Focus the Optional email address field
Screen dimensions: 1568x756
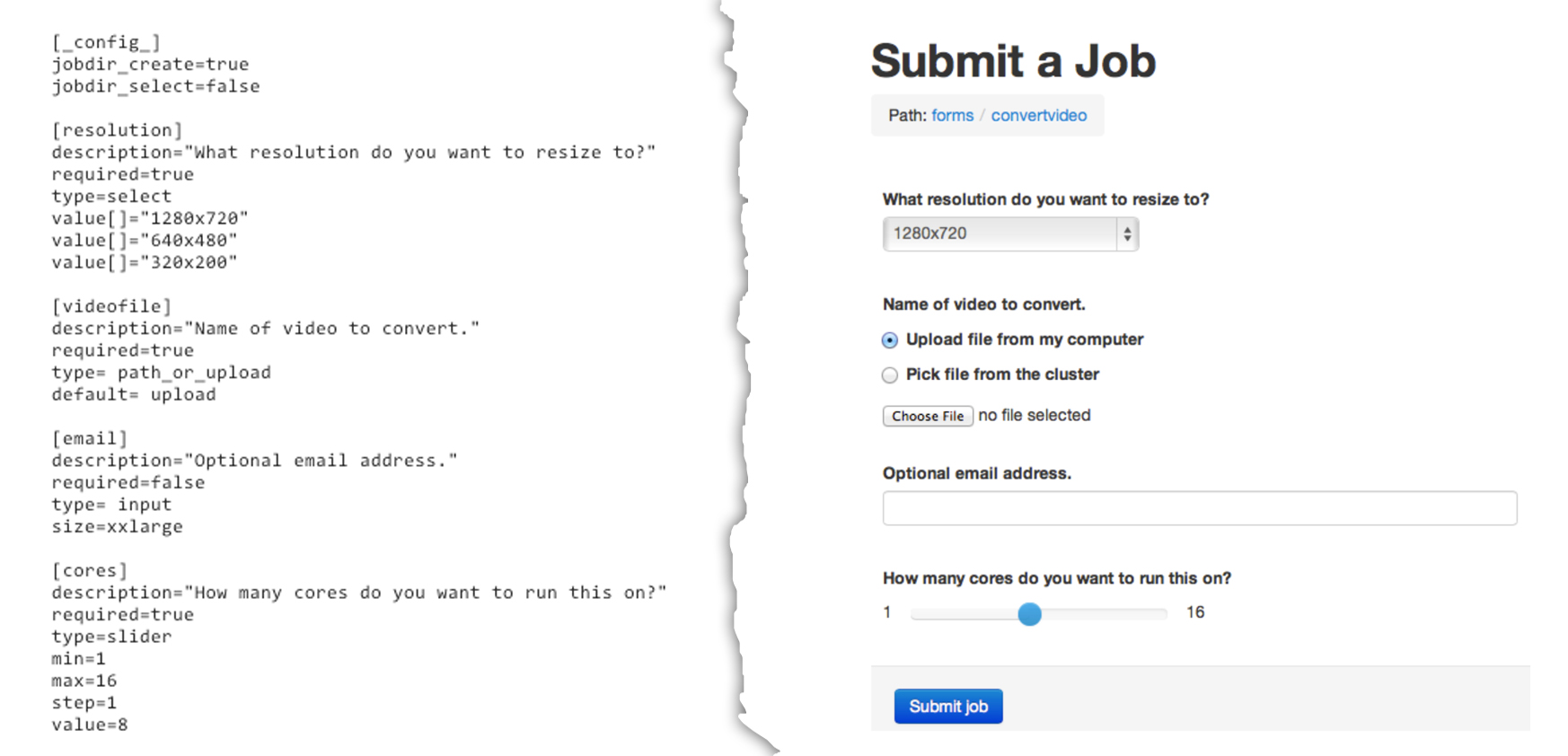(1200, 508)
